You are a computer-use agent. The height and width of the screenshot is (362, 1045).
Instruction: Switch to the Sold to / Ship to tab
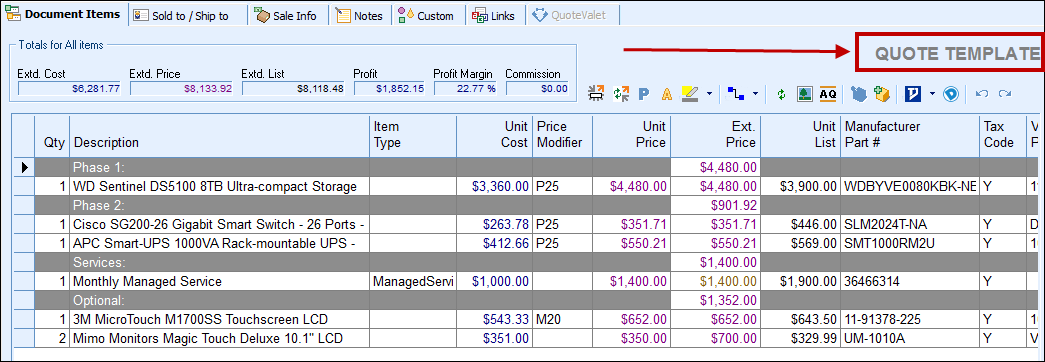point(189,16)
